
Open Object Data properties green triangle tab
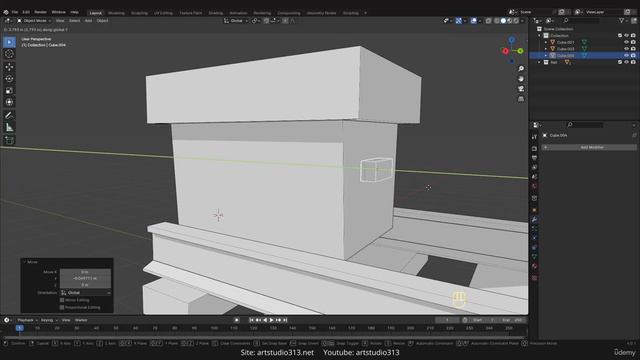(534, 257)
